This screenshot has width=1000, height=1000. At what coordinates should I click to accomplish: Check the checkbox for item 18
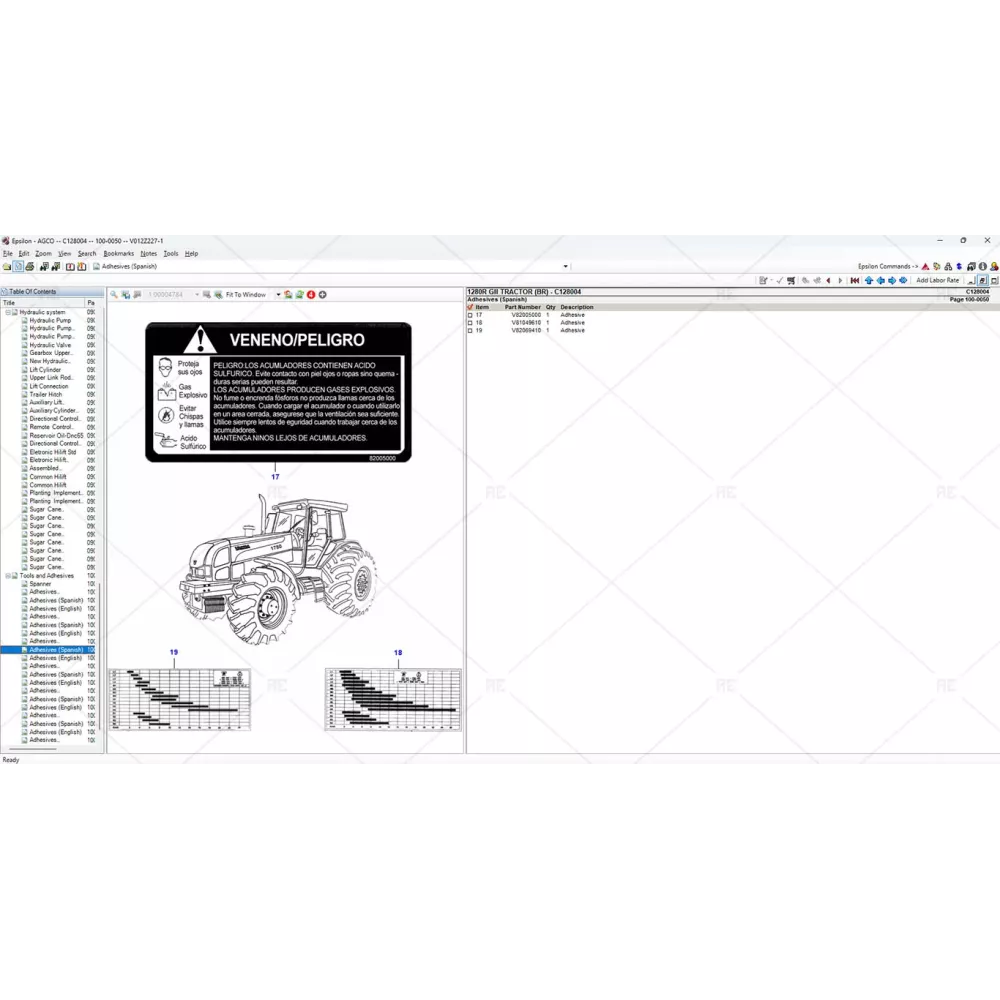470,323
